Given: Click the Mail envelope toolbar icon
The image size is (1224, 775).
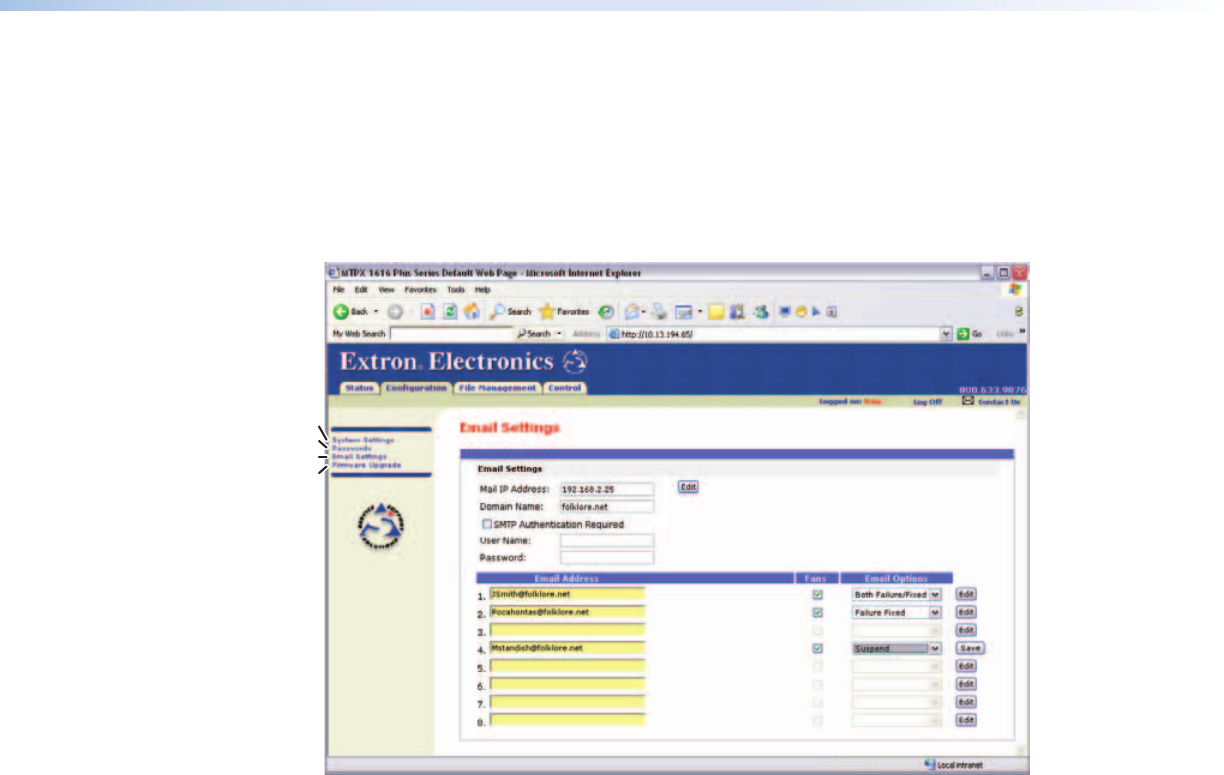Looking at the screenshot, I should point(633,311).
